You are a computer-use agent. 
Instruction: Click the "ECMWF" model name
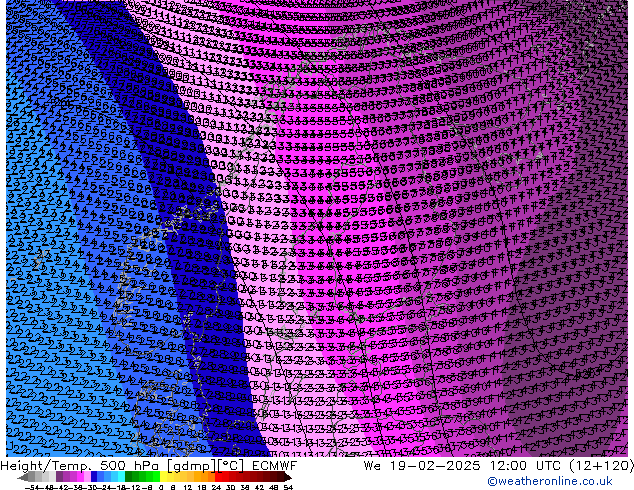(x=275, y=466)
